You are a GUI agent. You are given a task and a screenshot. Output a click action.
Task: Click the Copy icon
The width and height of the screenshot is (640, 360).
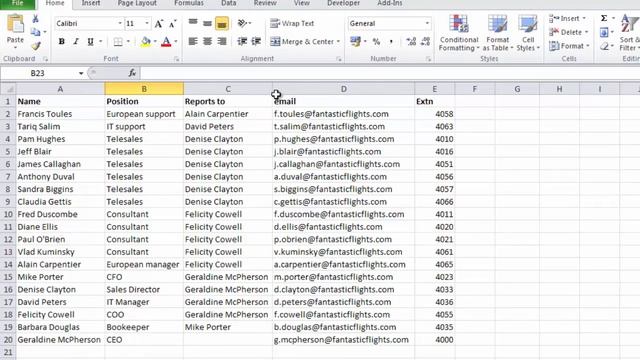(x=36, y=32)
